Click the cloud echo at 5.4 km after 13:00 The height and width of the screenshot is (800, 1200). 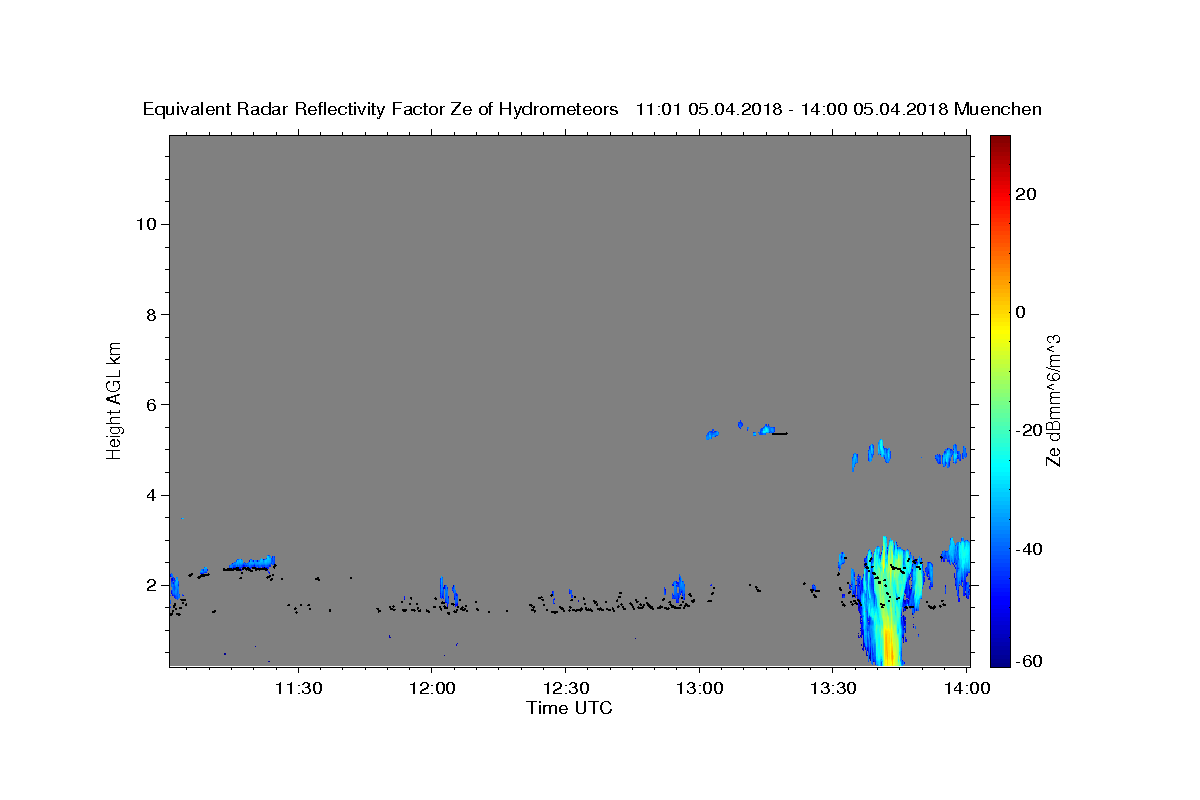click(766, 430)
